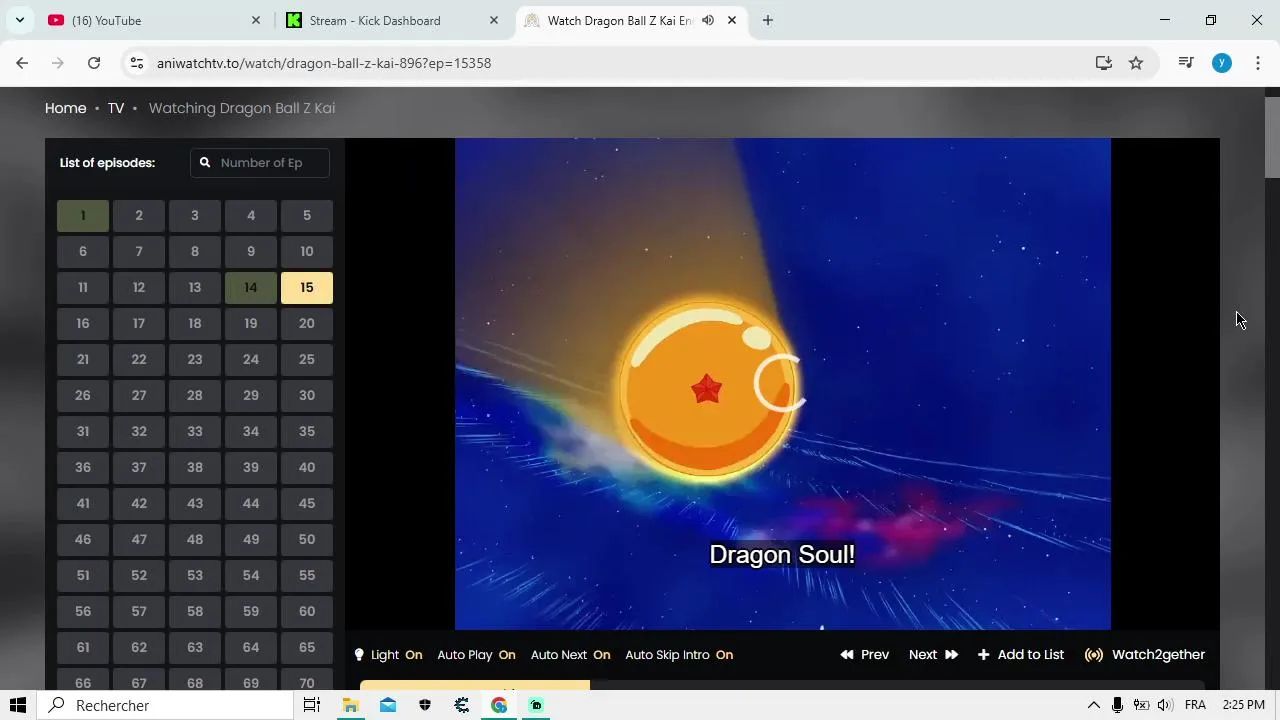The height and width of the screenshot is (720, 1280).
Task: Click the Rechercher taskbar search box
Action: tap(166, 705)
